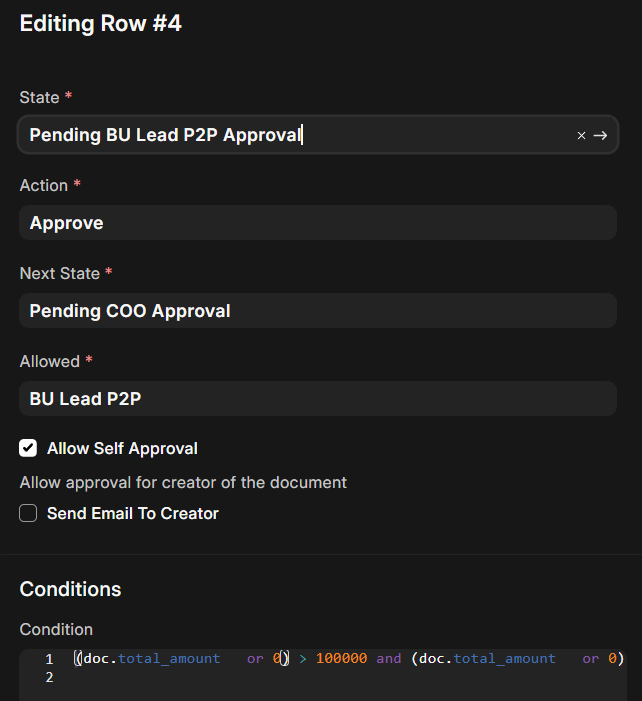Screen dimensions: 642x701
Task: Click the Condition label above code editor
Action: pos(56,629)
